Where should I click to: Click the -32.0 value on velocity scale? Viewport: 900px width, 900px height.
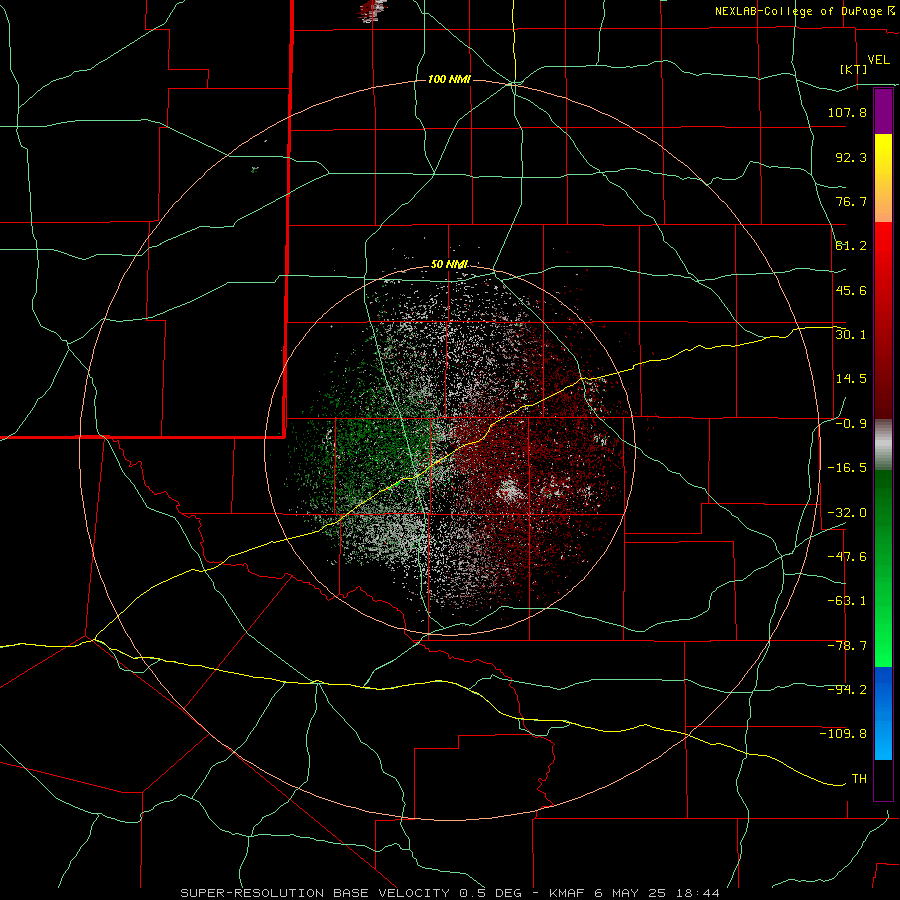tap(847, 513)
